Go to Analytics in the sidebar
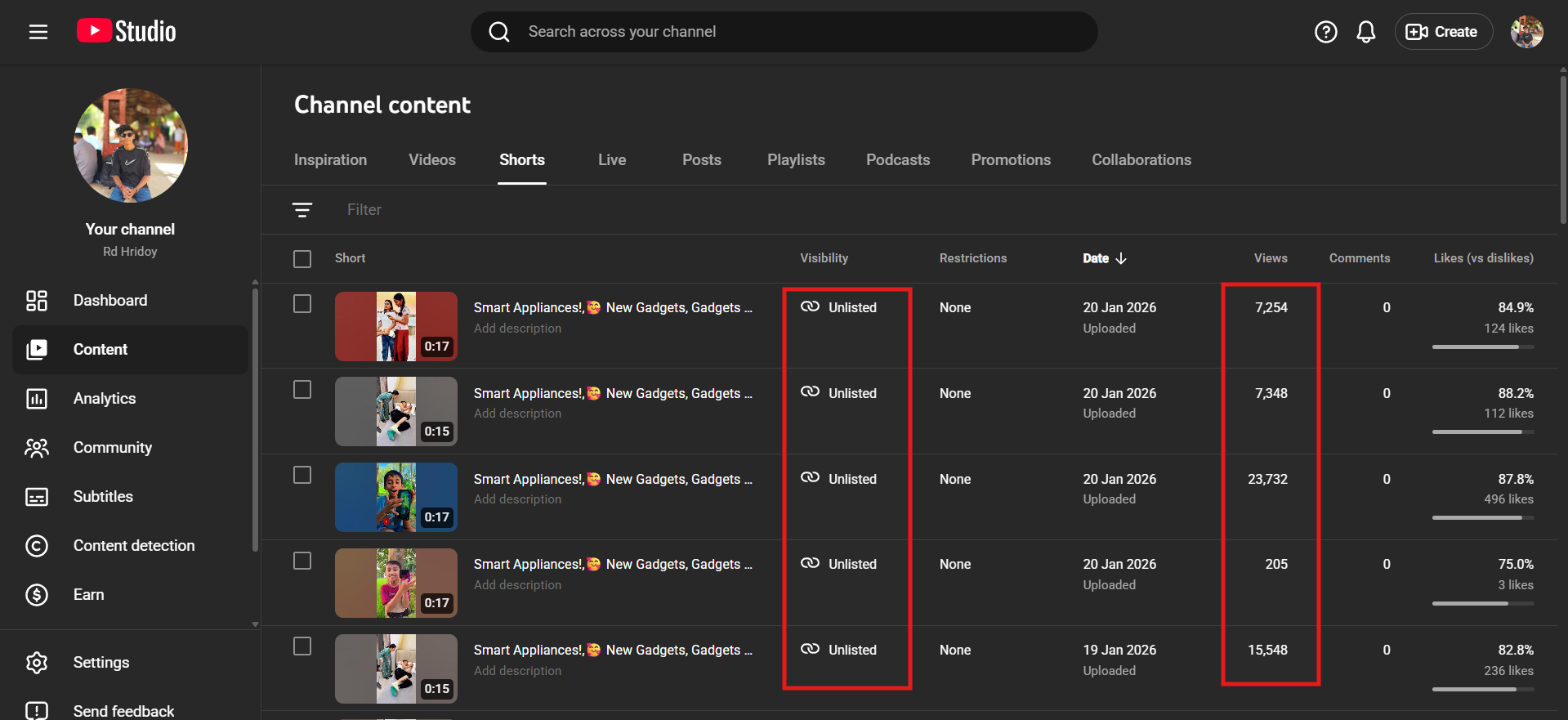Screen dimensions: 1568x720 point(104,399)
